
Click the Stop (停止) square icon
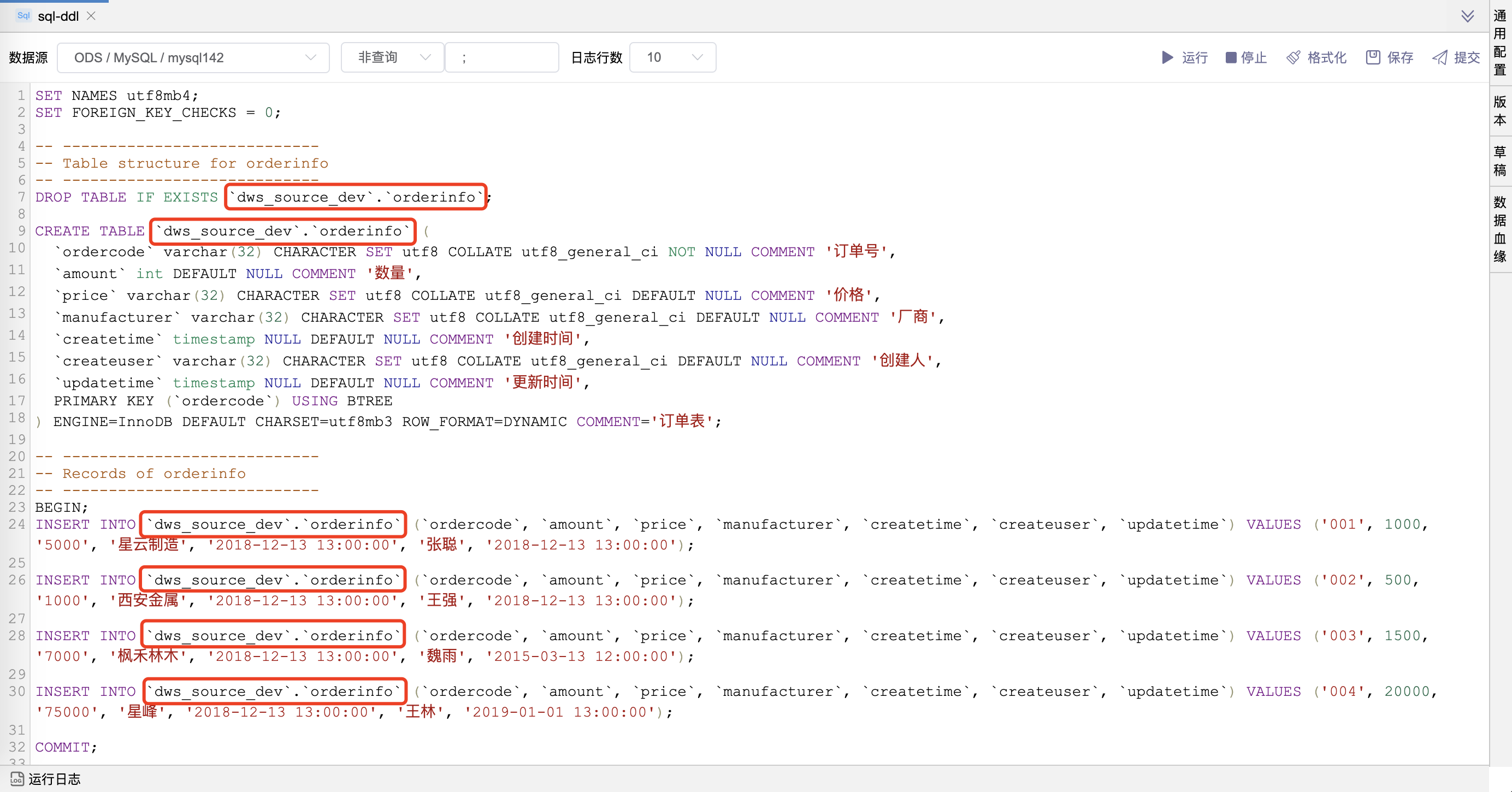[1231, 57]
